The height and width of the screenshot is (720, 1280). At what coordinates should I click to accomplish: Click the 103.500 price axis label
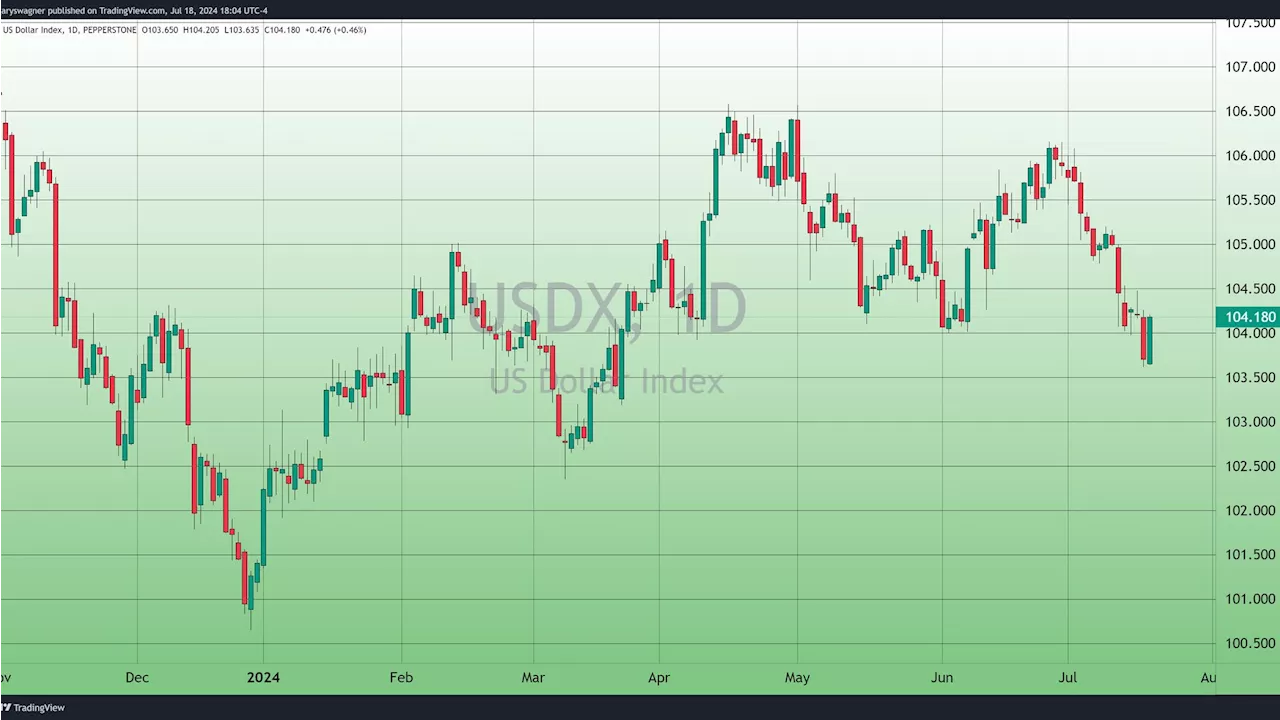(x=1250, y=377)
